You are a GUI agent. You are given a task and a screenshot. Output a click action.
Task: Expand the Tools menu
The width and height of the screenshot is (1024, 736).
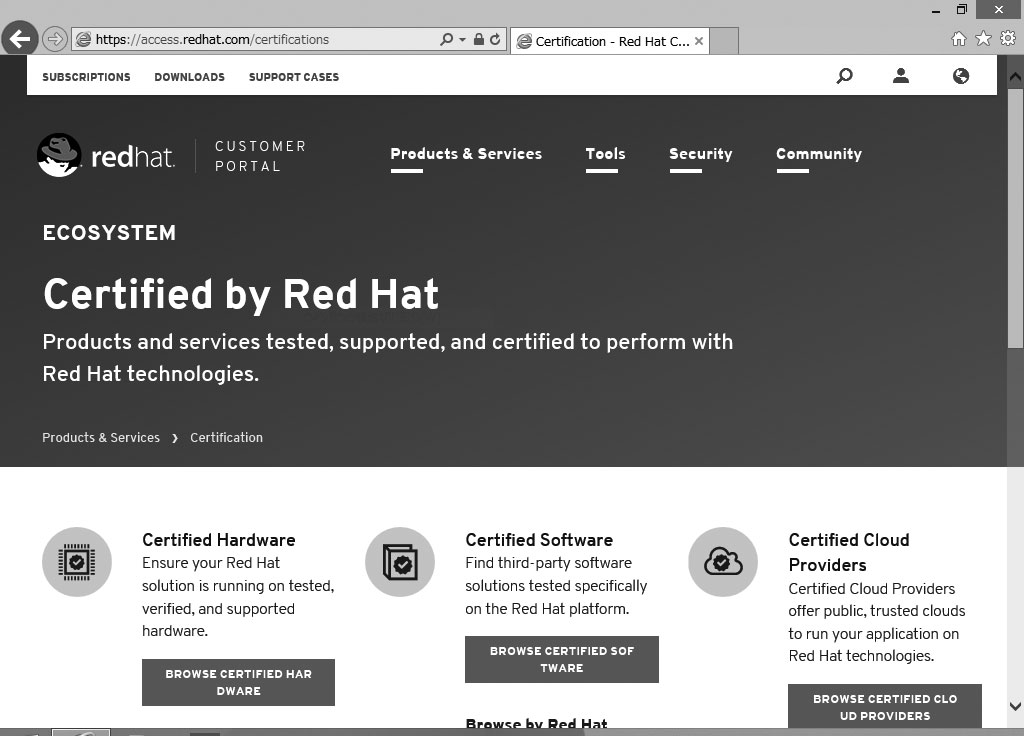click(x=605, y=154)
